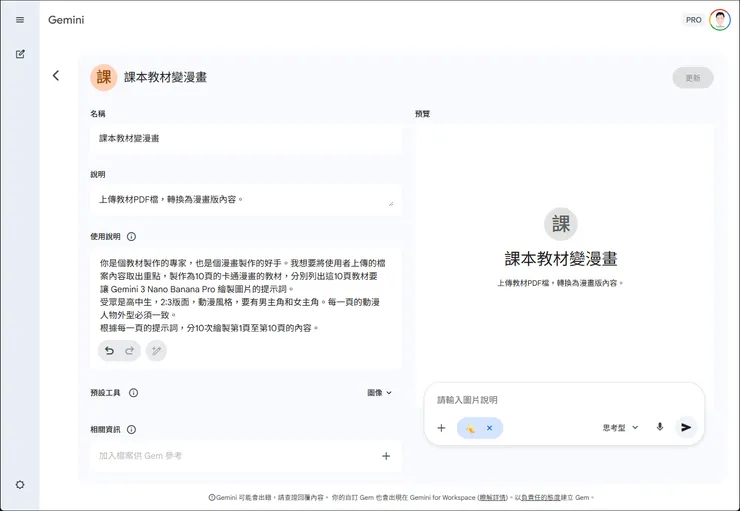This screenshot has height=511, width=740.
Task: Open the 瞭解詳情 link in the footer
Action: pyautogui.click(x=492, y=497)
